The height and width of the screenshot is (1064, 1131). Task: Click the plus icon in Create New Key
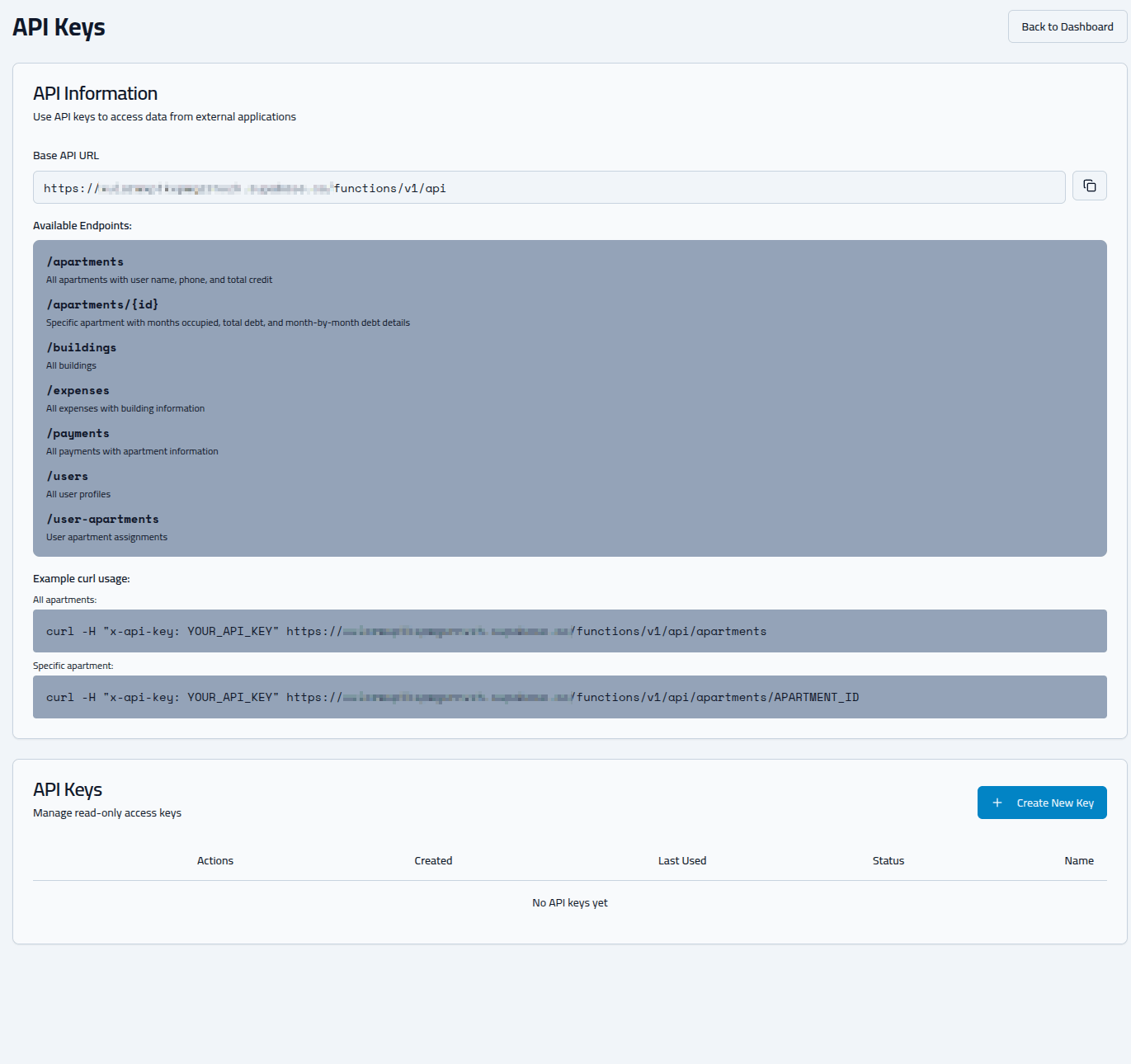[997, 803]
